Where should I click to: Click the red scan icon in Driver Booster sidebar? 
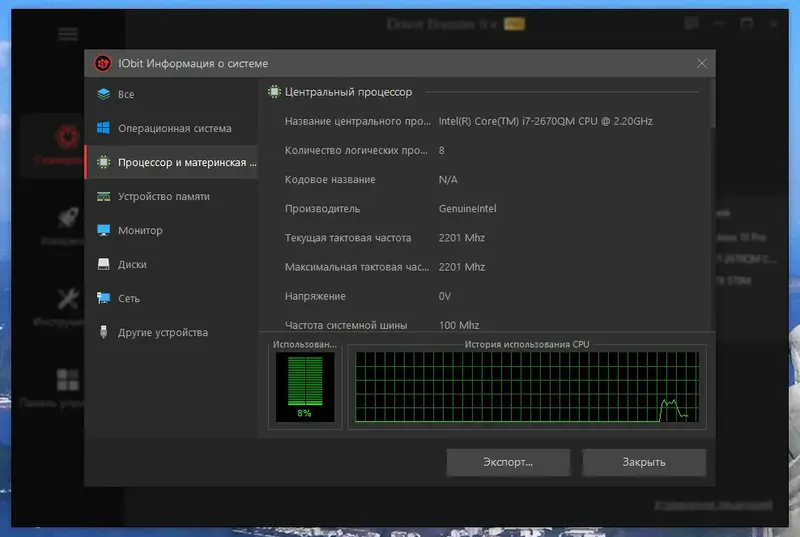pos(67,136)
